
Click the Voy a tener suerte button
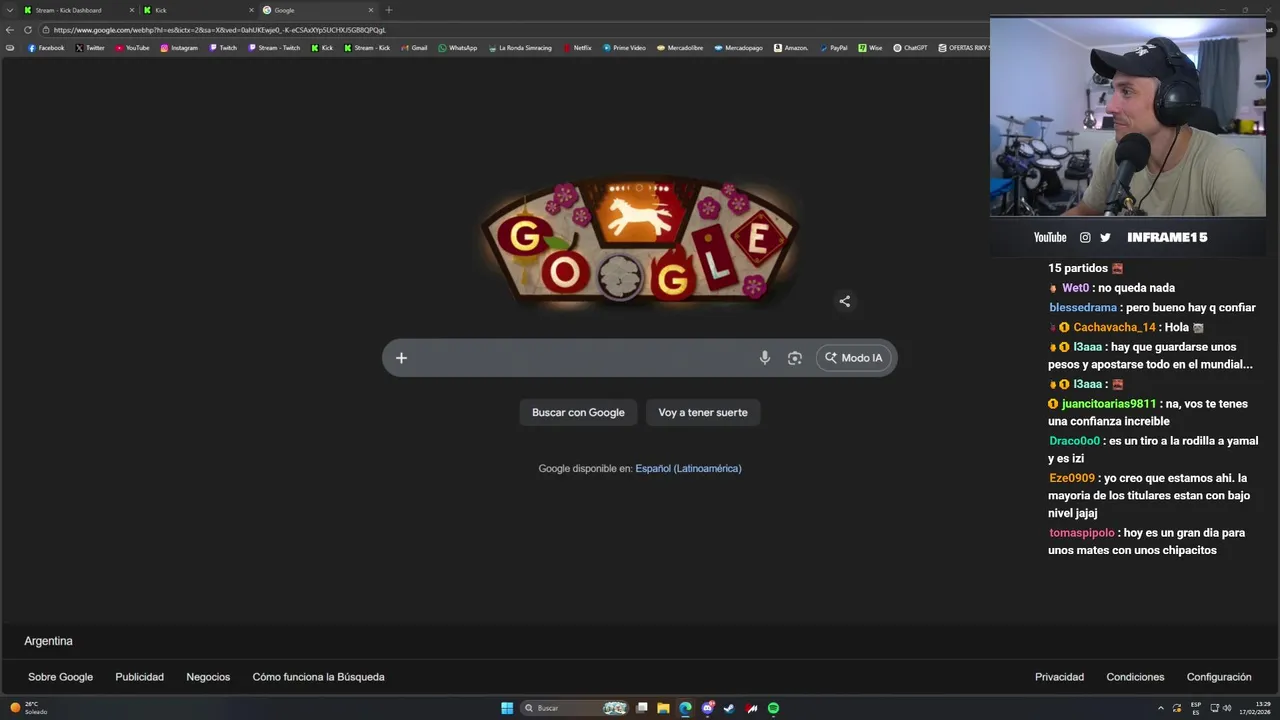pos(703,412)
